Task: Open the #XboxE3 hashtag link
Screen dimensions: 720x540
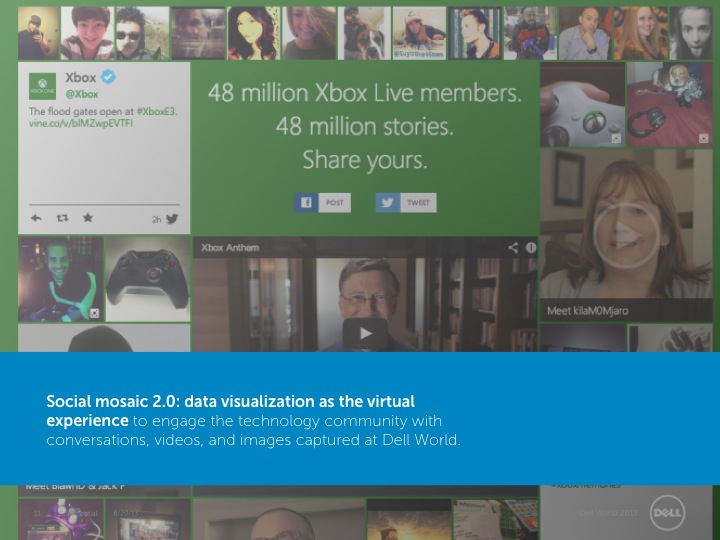Action: coord(157,112)
